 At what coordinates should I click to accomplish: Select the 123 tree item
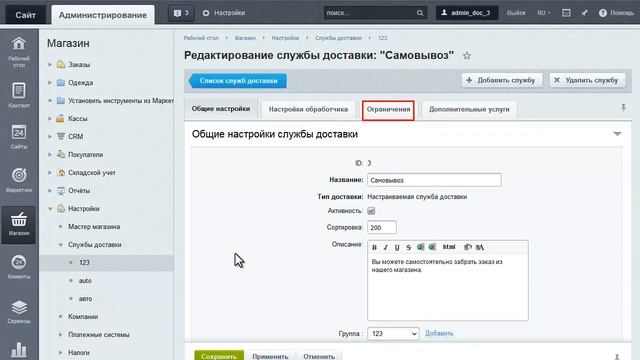(84, 262)
